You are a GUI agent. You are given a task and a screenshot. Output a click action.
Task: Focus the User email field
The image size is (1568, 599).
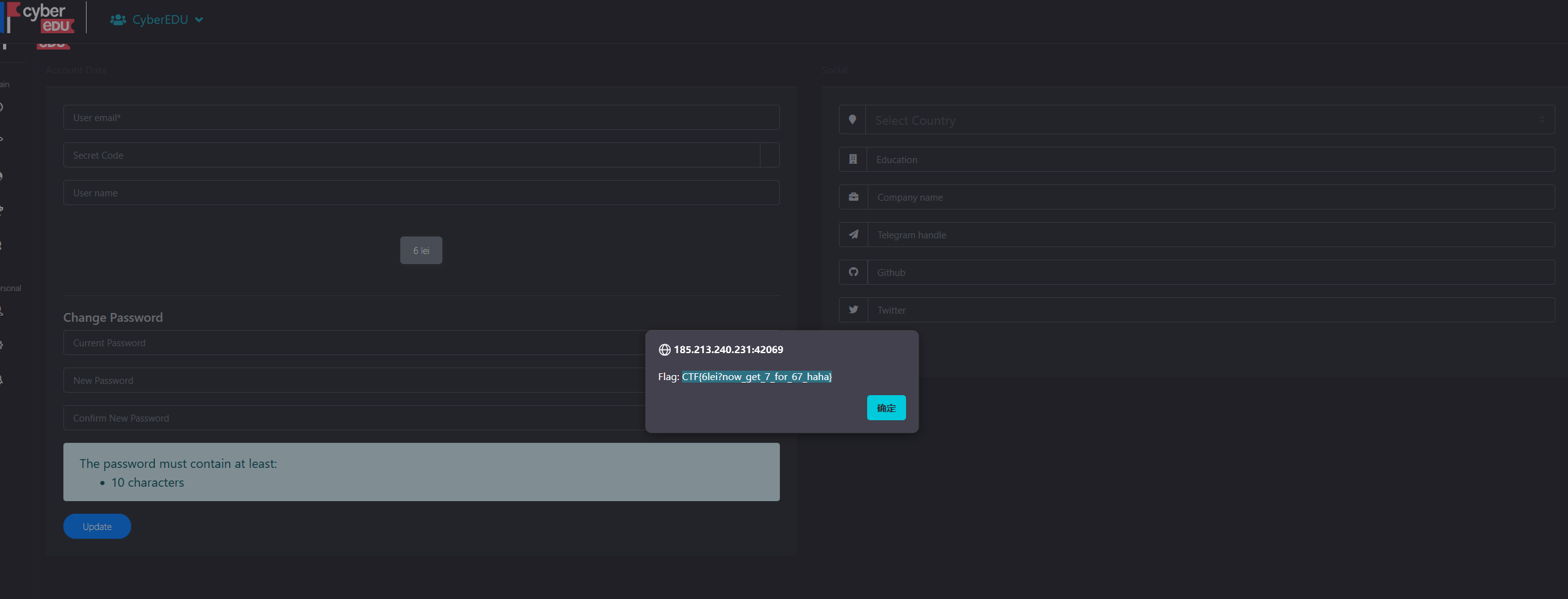click(421, 117)
